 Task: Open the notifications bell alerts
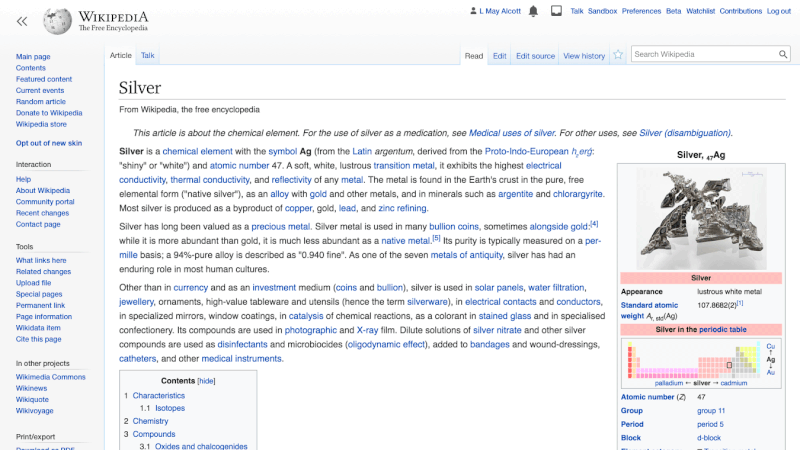click(x=533, y=11)
